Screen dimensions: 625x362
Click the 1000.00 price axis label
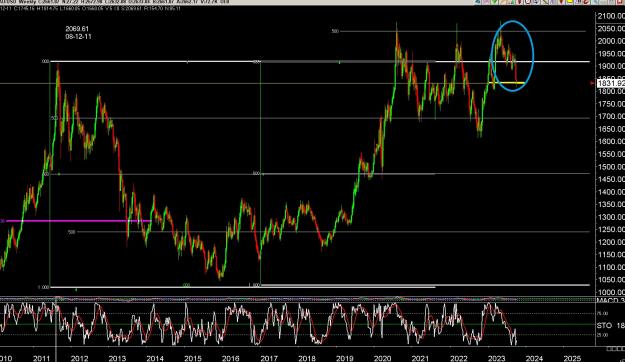click(x=611, y=292)
